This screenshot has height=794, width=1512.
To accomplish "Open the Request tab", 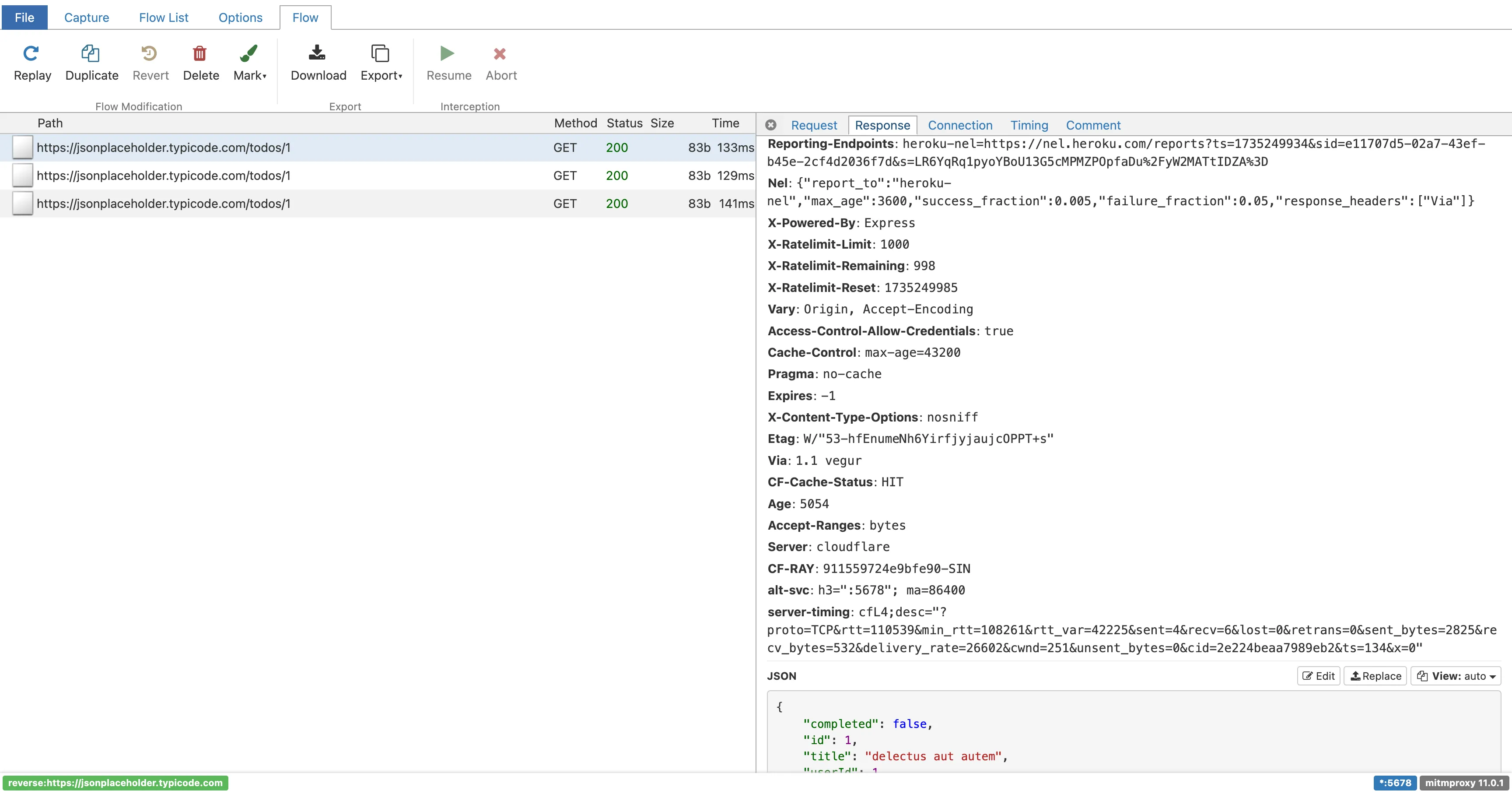I will coord(813,125).
